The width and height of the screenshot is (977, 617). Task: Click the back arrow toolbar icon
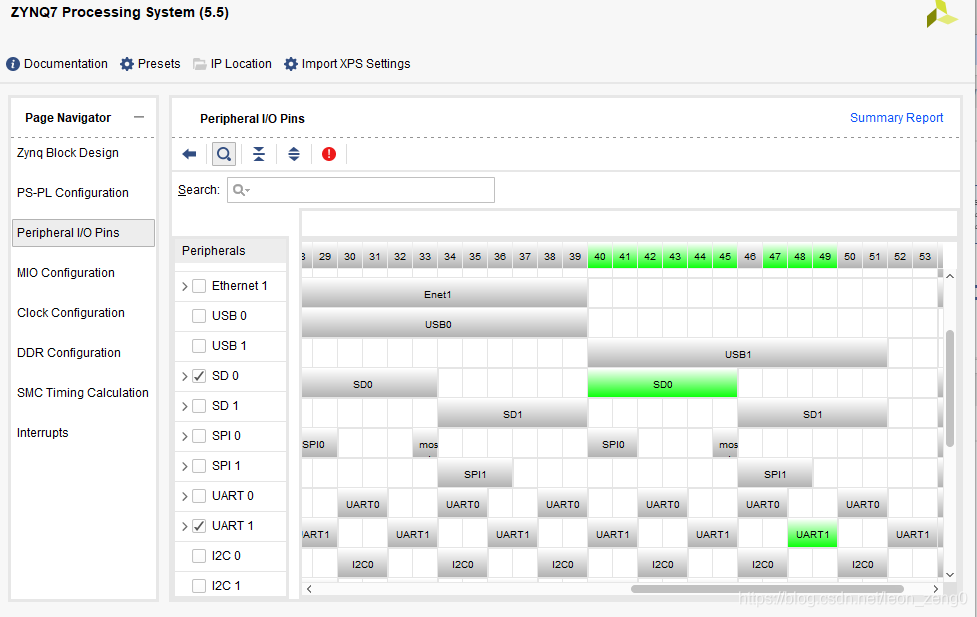click(189, 154)
